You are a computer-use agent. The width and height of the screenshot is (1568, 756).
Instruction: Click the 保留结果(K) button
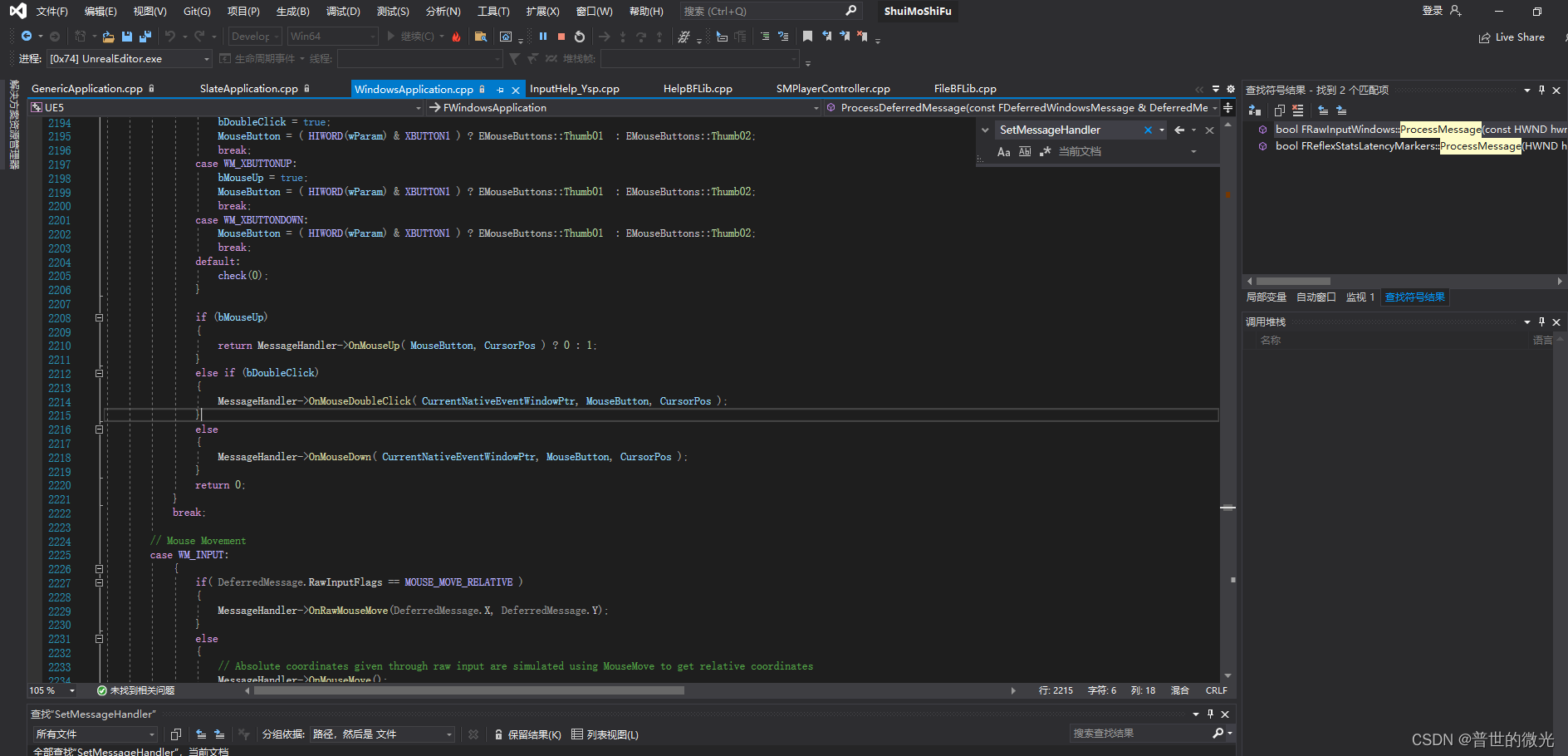(x=528, y=734)
